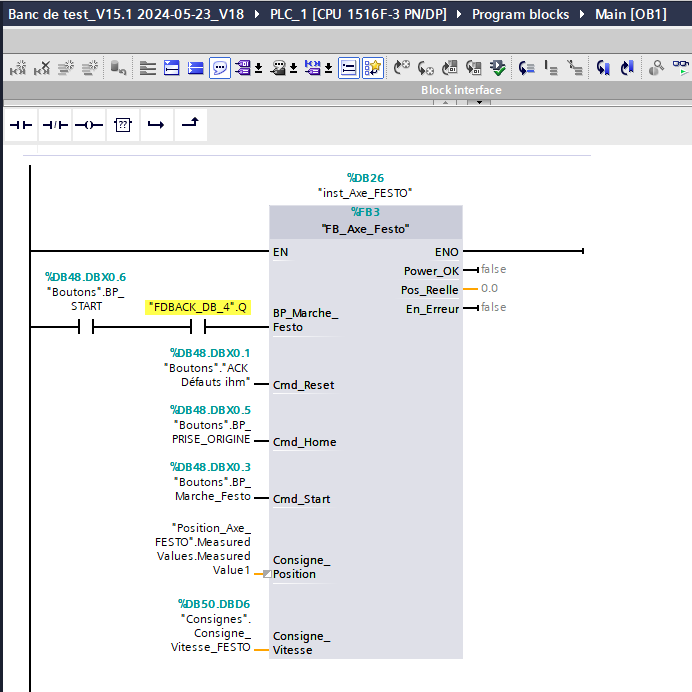Click the Delete network toolbar icon

click(x=42, y=68)
